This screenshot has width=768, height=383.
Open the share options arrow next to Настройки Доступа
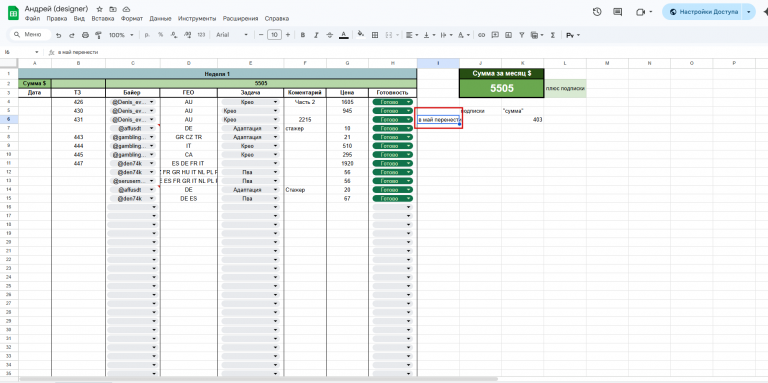(x=748, y=12)
